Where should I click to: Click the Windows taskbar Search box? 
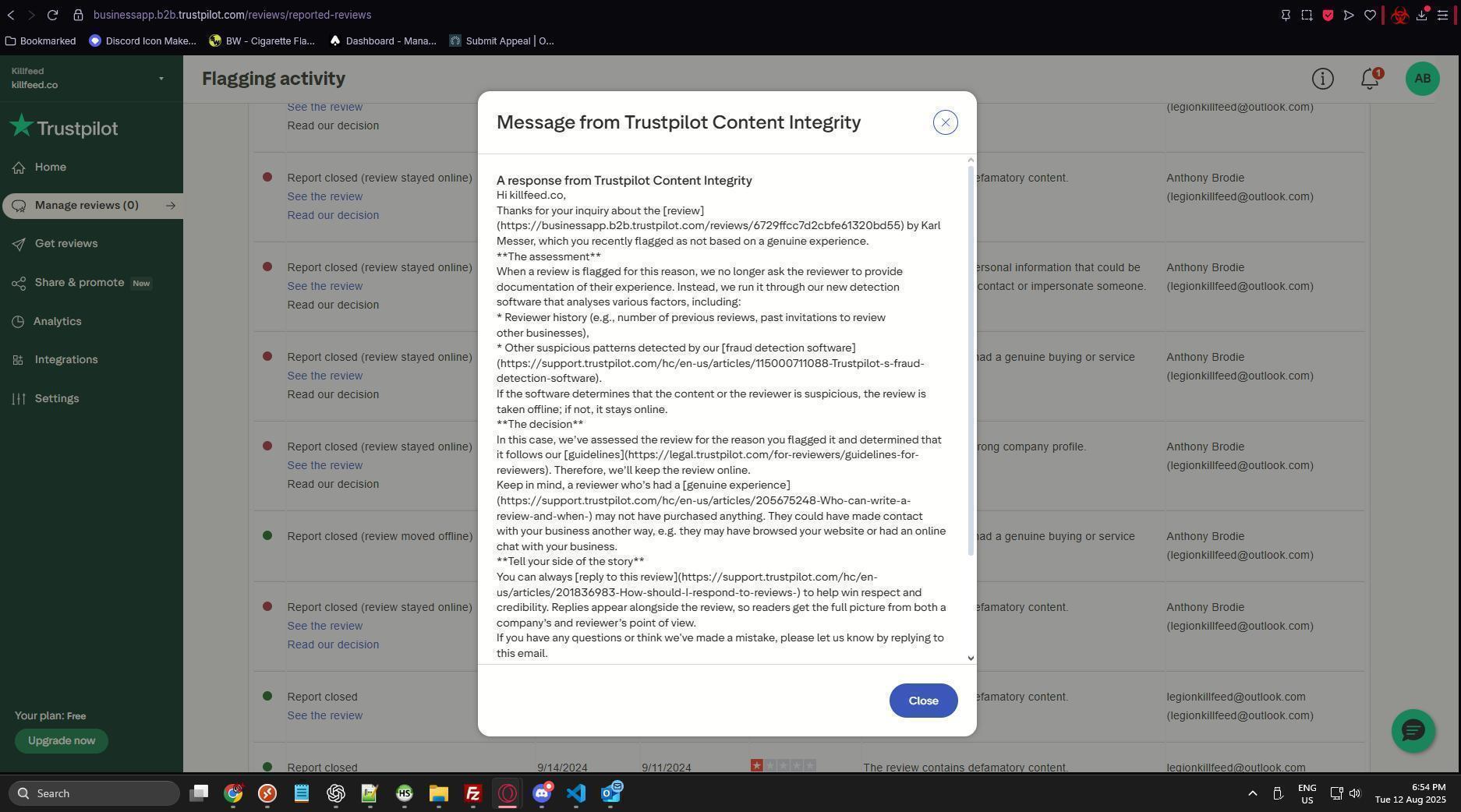[94, 793]
